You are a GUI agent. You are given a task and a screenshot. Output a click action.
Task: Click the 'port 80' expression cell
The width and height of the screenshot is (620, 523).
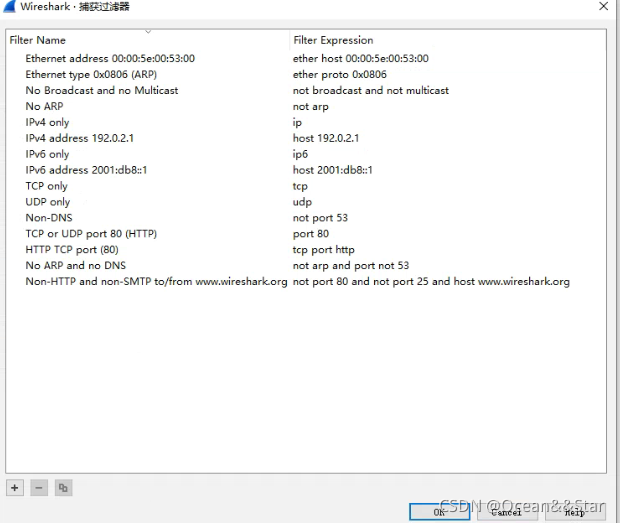[x=311, y=234]
